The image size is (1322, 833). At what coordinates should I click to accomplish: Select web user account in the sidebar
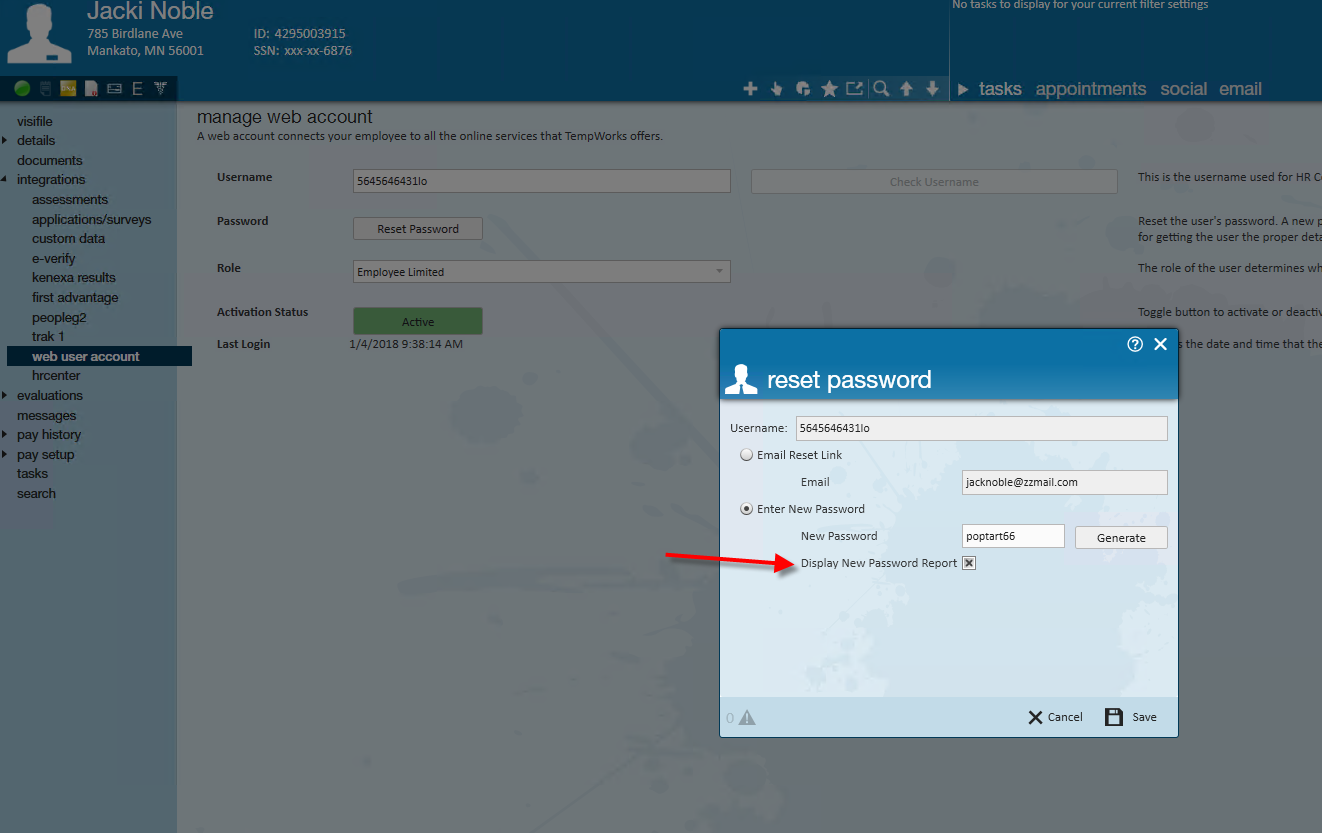pos(98,356)
